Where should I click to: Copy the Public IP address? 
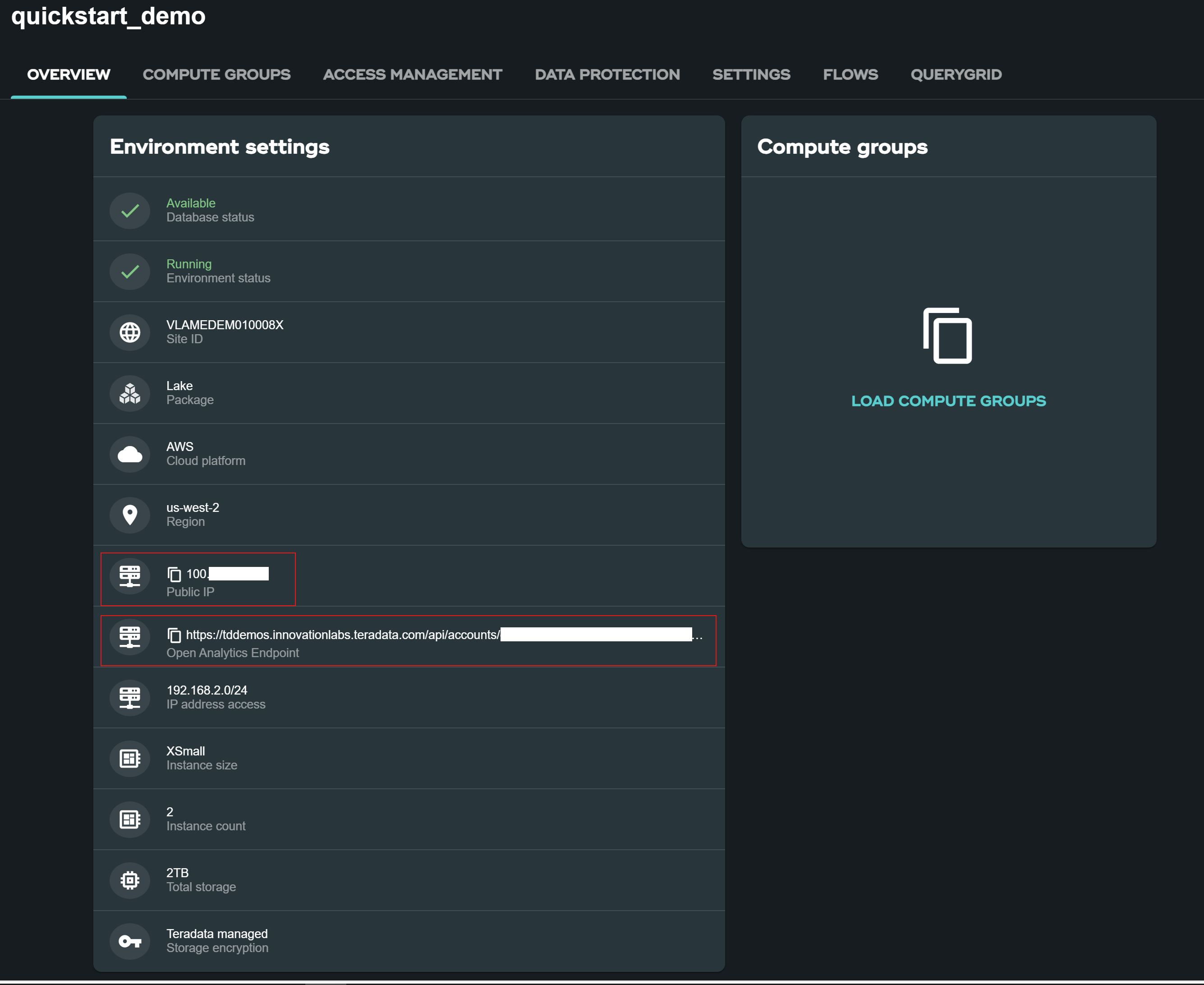(174, 574)
